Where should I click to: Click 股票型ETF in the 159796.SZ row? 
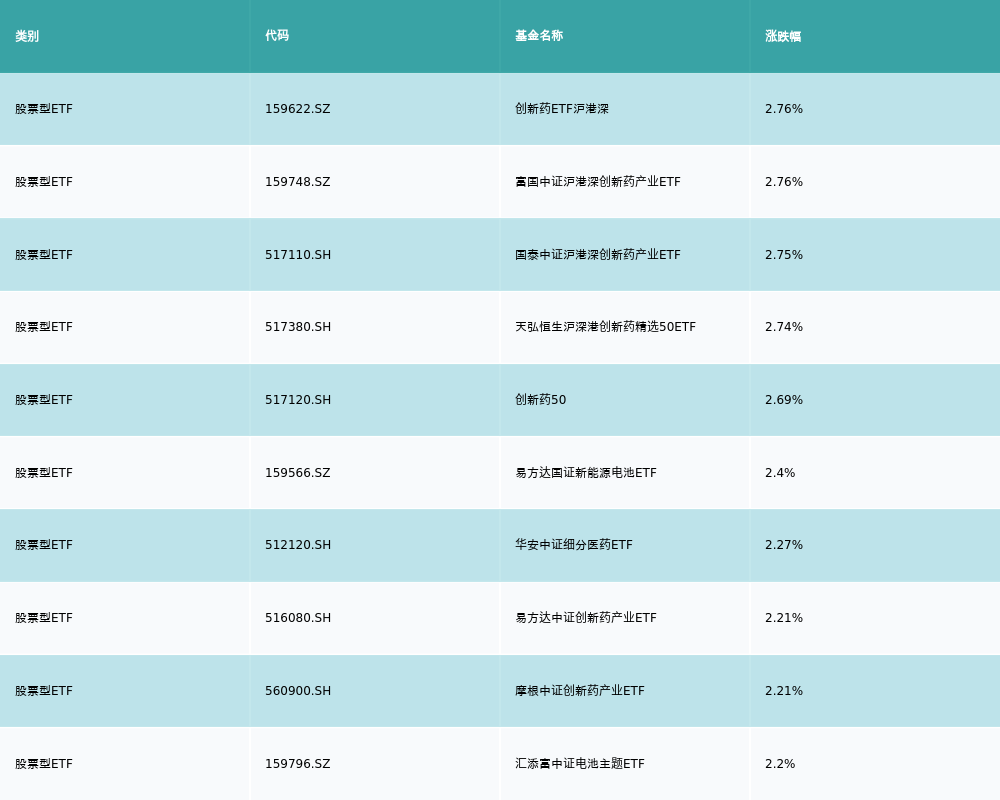(44, 764)
